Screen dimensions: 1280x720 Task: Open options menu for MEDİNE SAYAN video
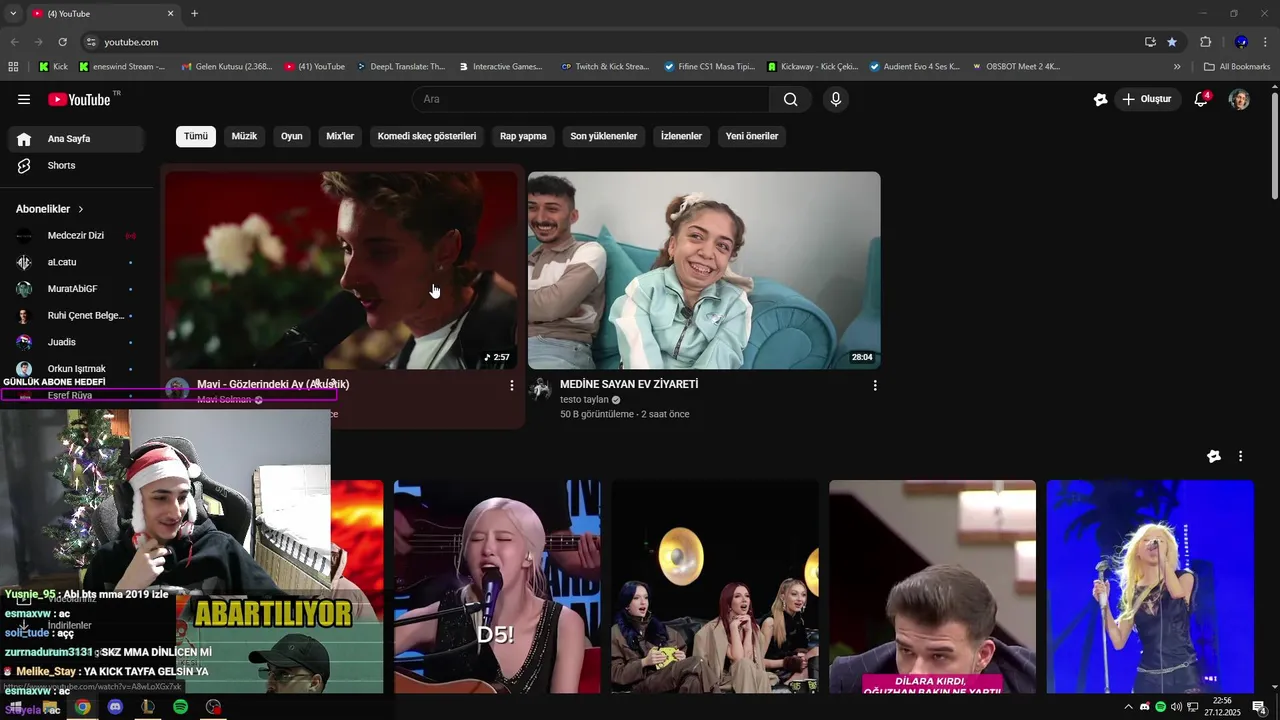pyautogui.click(x=875, y=385)
